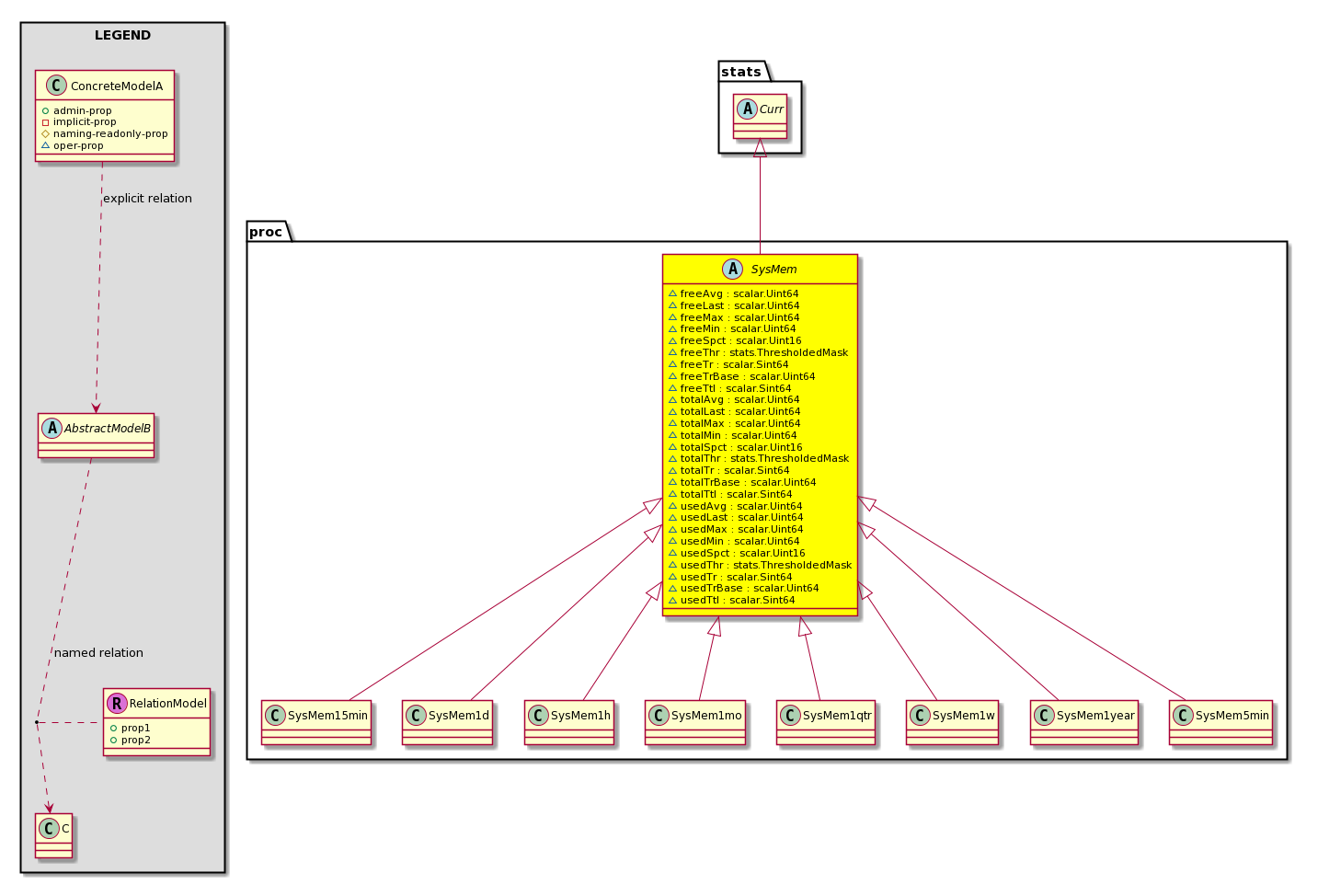Select the SysMem1mo class label
This screenshot has height=896, width=1318.
[706, 715]
